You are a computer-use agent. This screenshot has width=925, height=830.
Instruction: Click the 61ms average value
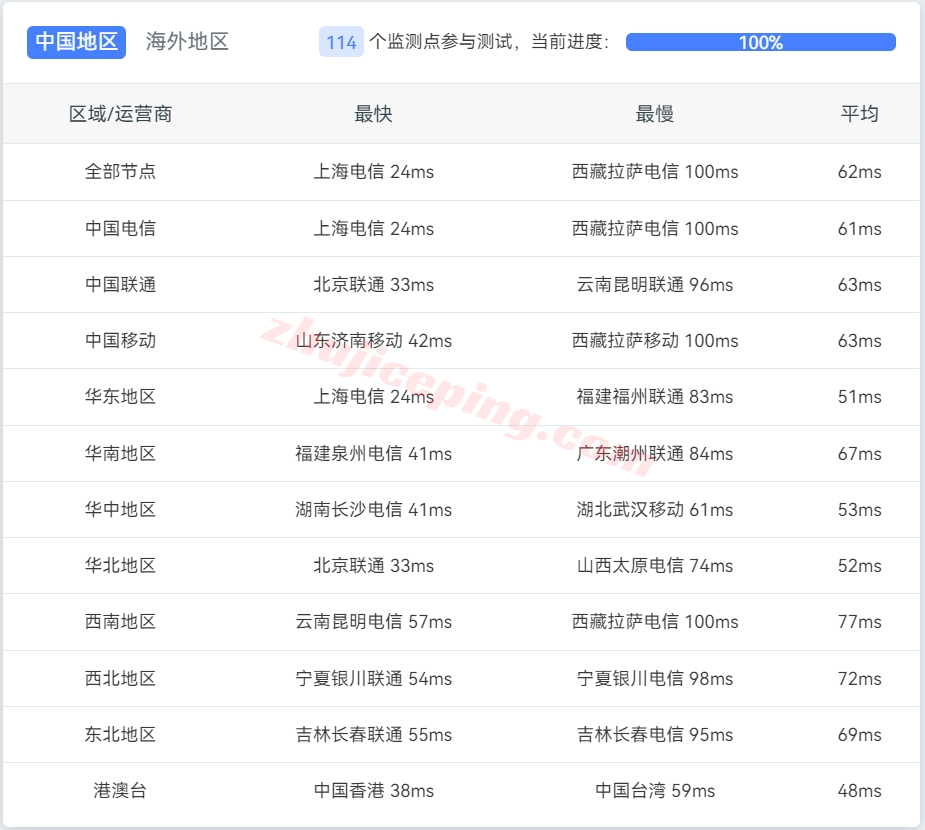[860, 228]
